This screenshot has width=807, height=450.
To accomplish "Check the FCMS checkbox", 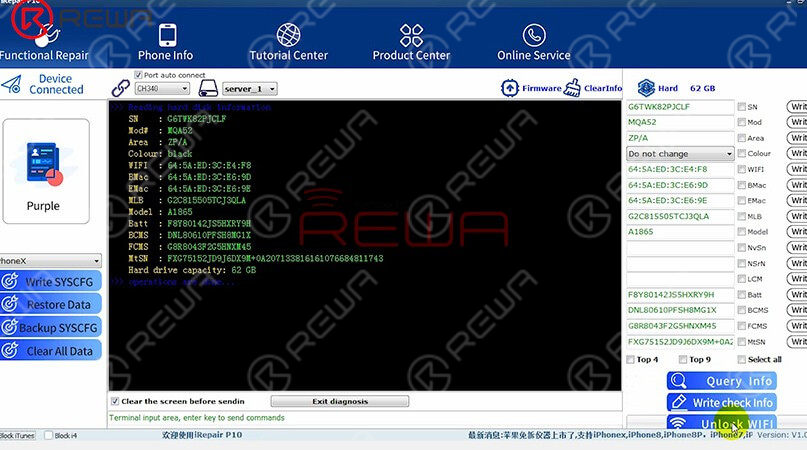I will point(742,326).
